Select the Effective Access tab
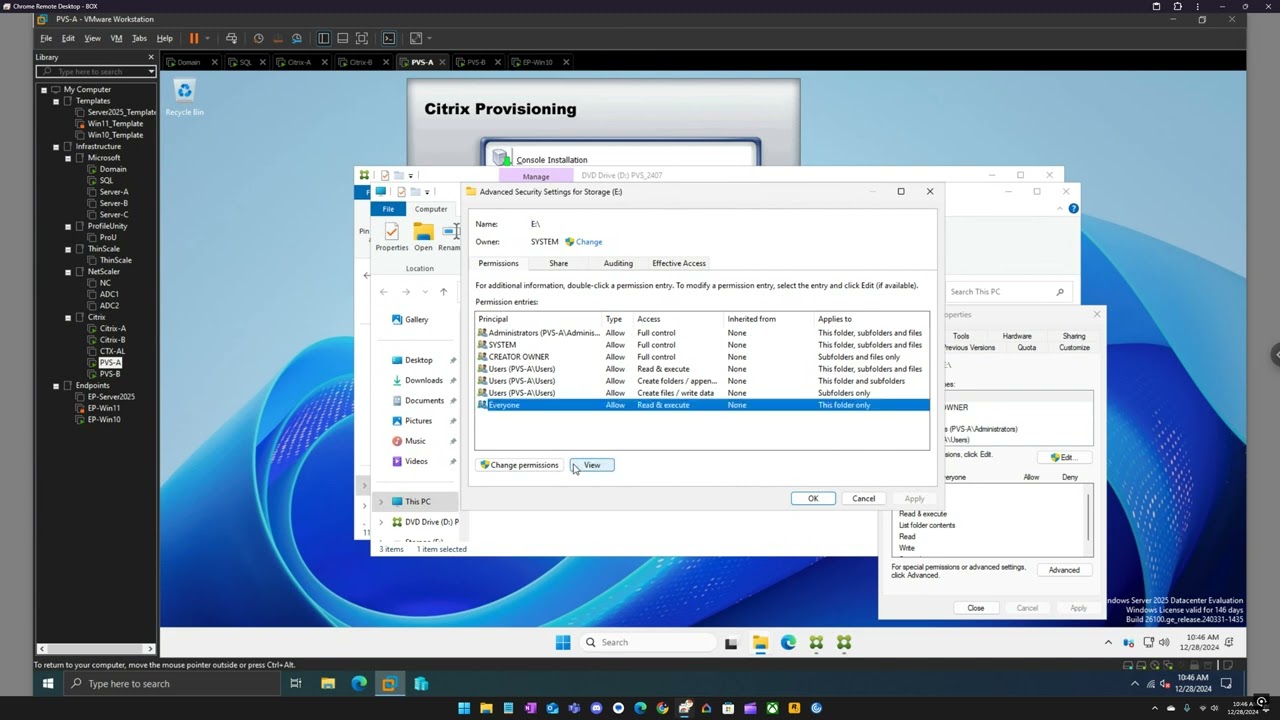 pyautogui.click(x=679, y=263)
